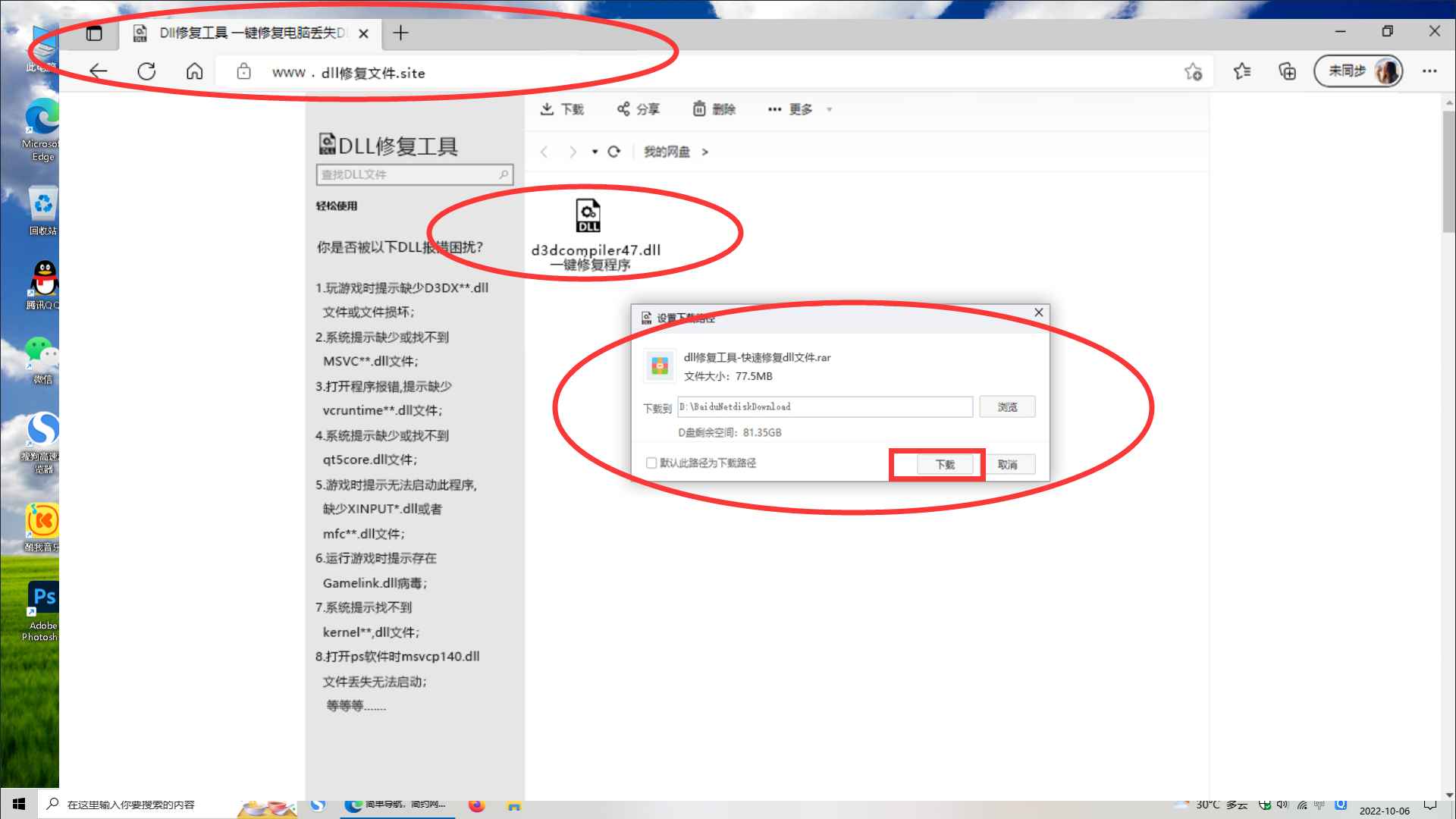The width and height of the screenshot is (1456, 819).
Task: Enable 默认此路径为下载路径 checkbox
Action: pos(651,463)
